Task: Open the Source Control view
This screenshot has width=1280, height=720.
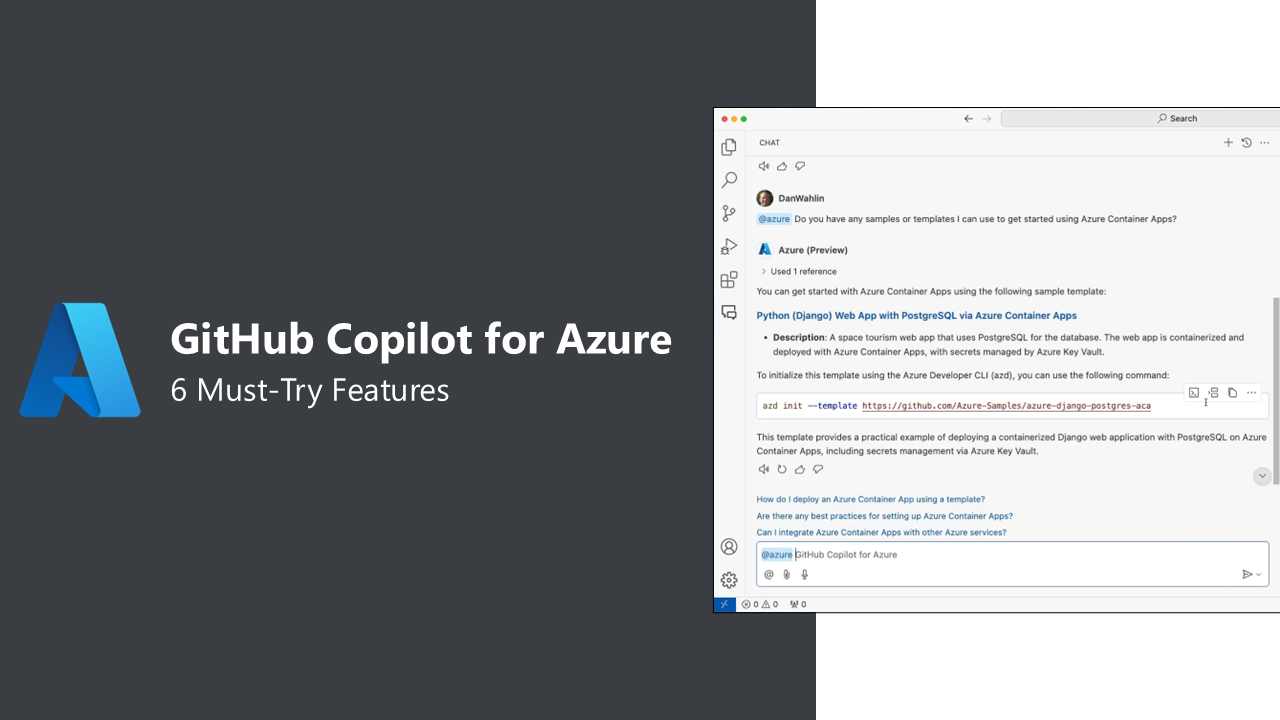Action: point(729,213)
